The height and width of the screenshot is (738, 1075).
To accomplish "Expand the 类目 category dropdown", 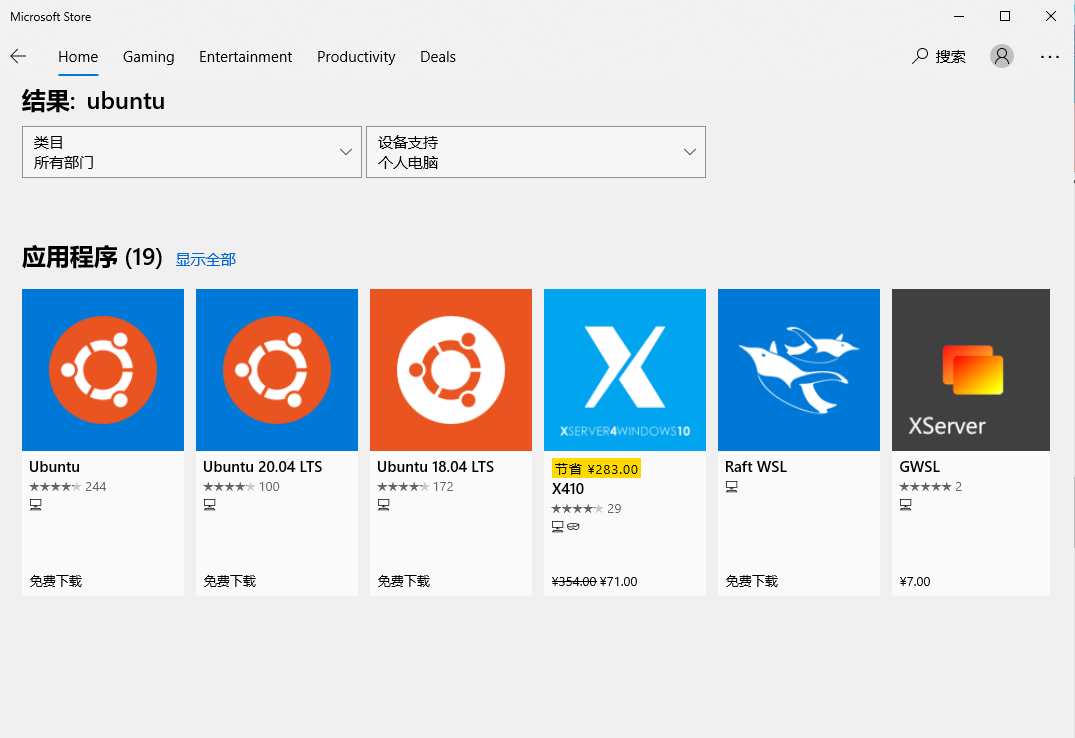I will pyautogui.click(x=192, y=152).
